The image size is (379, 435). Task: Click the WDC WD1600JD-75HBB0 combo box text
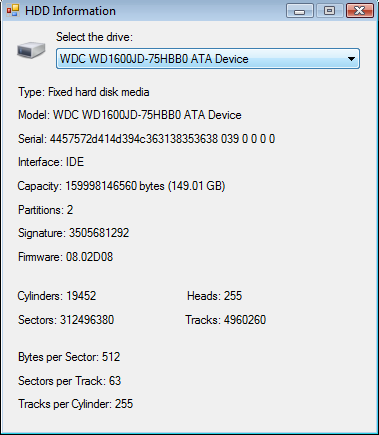click(154, 59)
